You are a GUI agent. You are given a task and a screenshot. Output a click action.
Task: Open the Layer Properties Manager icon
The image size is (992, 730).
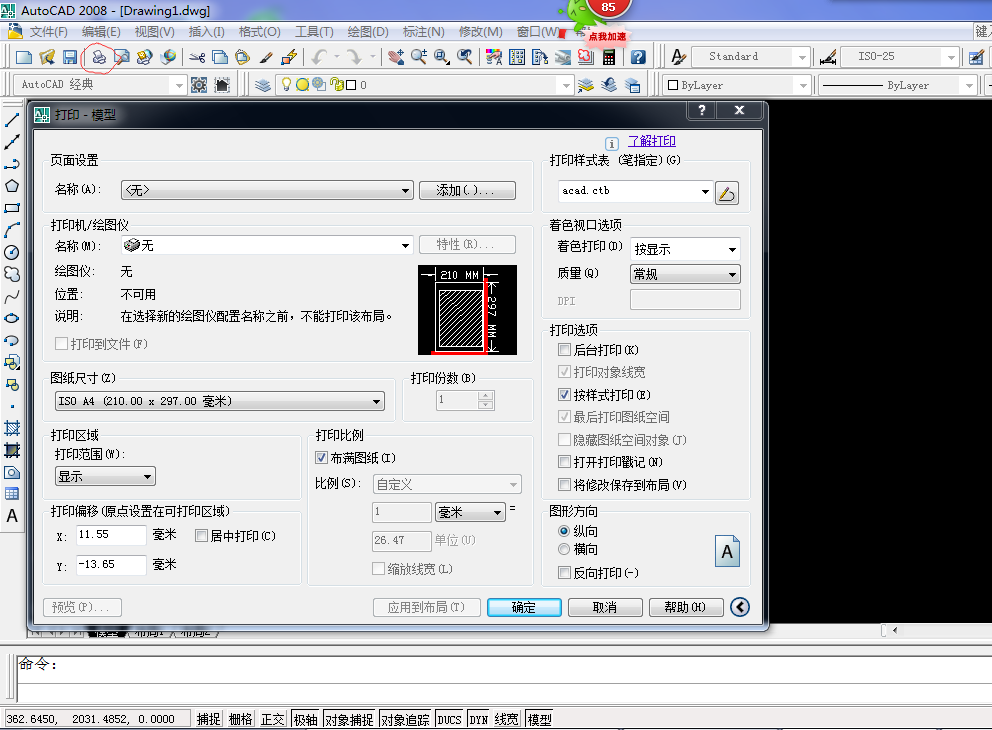tap(263, 85)
